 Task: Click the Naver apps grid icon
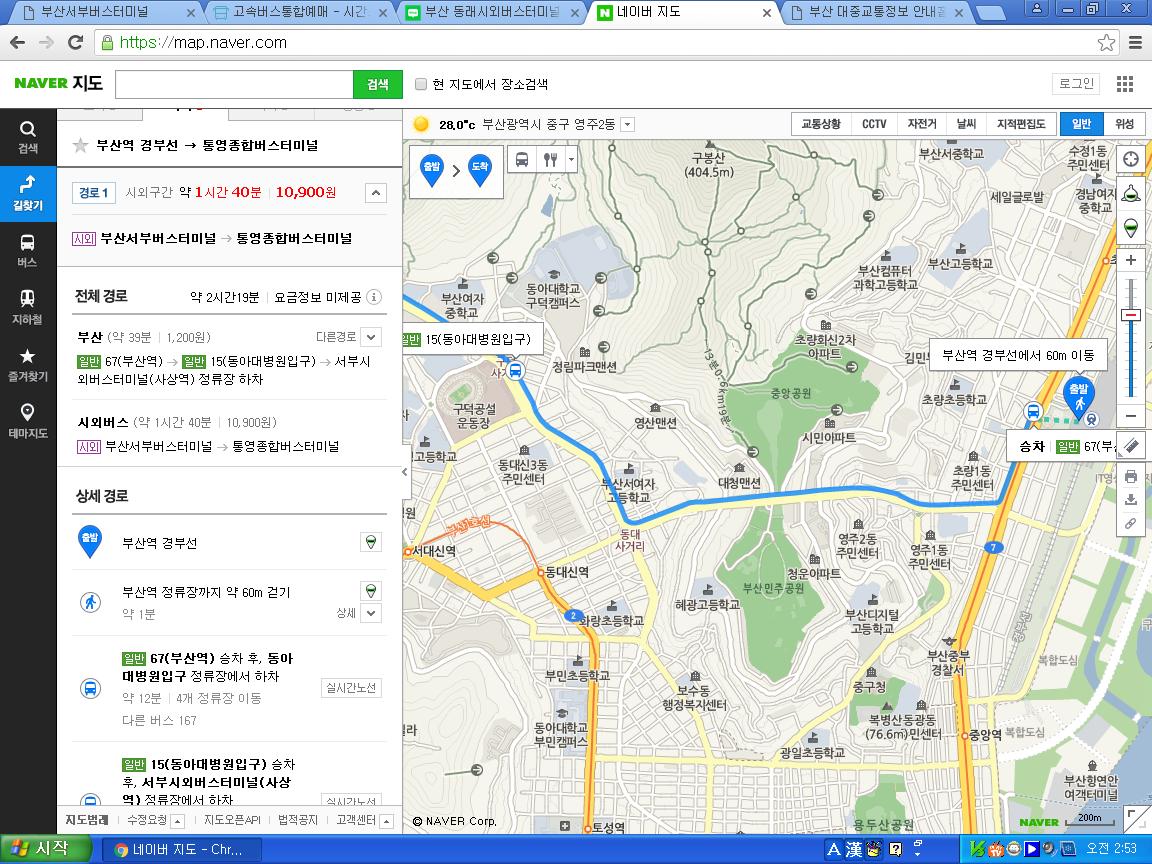pyautogui.click(x=1125, y=84)
